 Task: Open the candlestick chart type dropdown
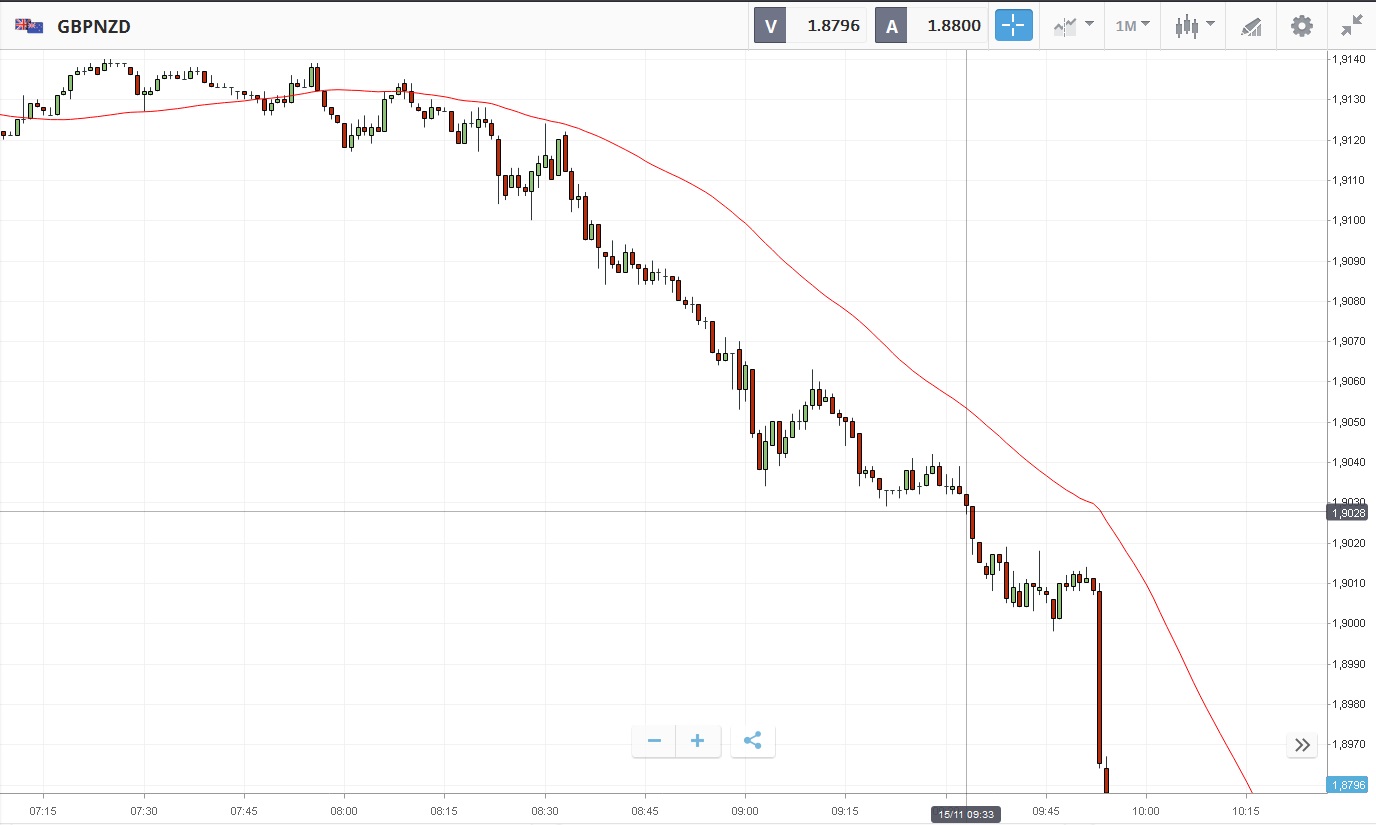(1194, 26)
